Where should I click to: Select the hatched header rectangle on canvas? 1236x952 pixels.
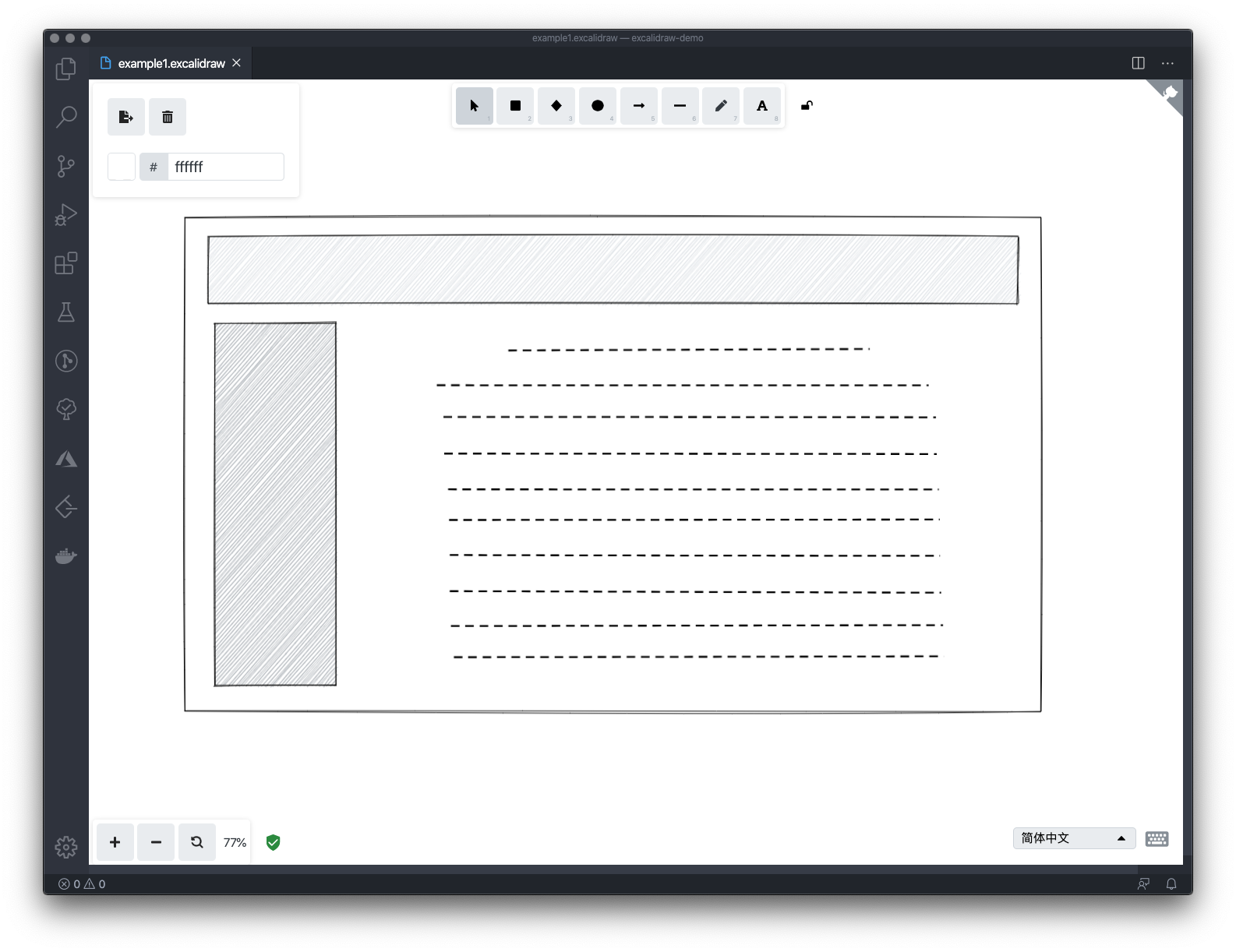click(613, 270)
